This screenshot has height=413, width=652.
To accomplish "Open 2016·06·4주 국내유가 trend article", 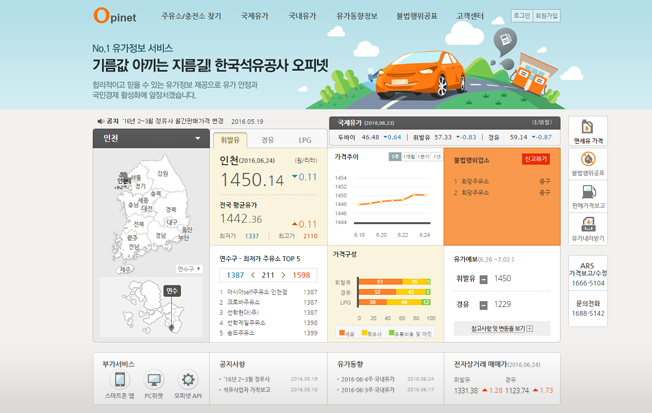I will coord(368,379).
